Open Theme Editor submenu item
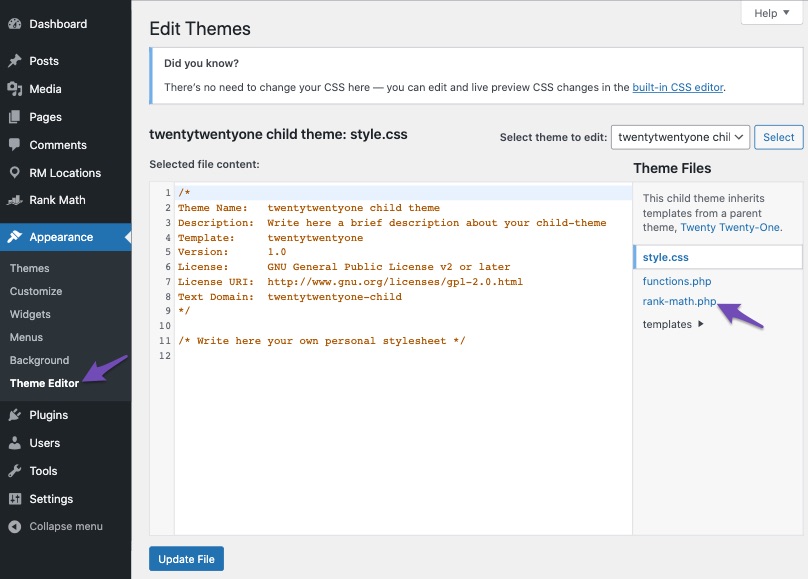 click(44, 383)
